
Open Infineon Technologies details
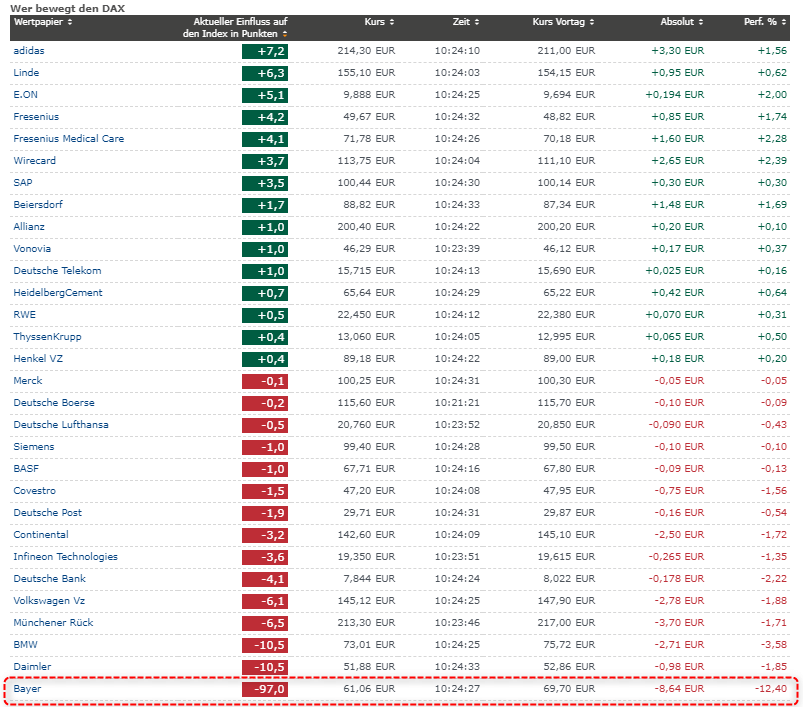click(65, 557)
